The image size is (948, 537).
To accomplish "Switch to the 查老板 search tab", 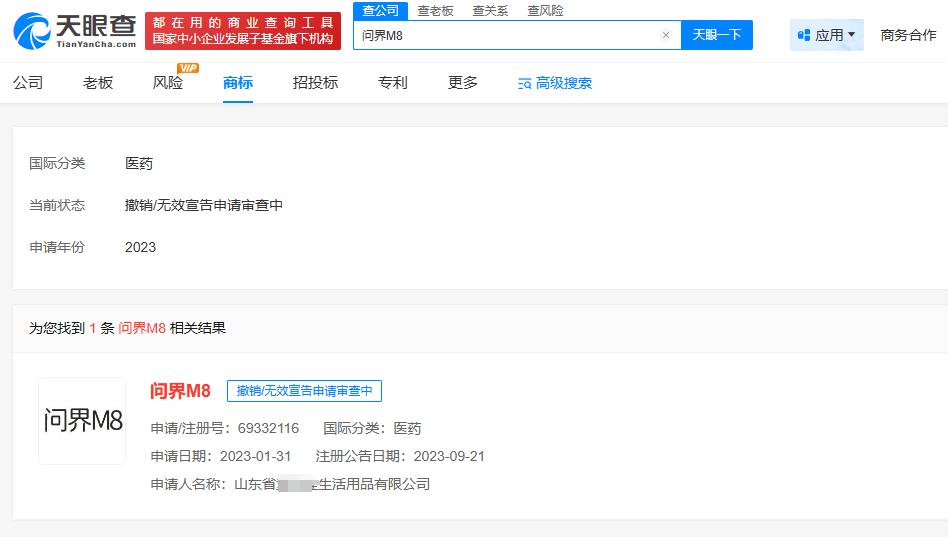I will pos(435,10).
